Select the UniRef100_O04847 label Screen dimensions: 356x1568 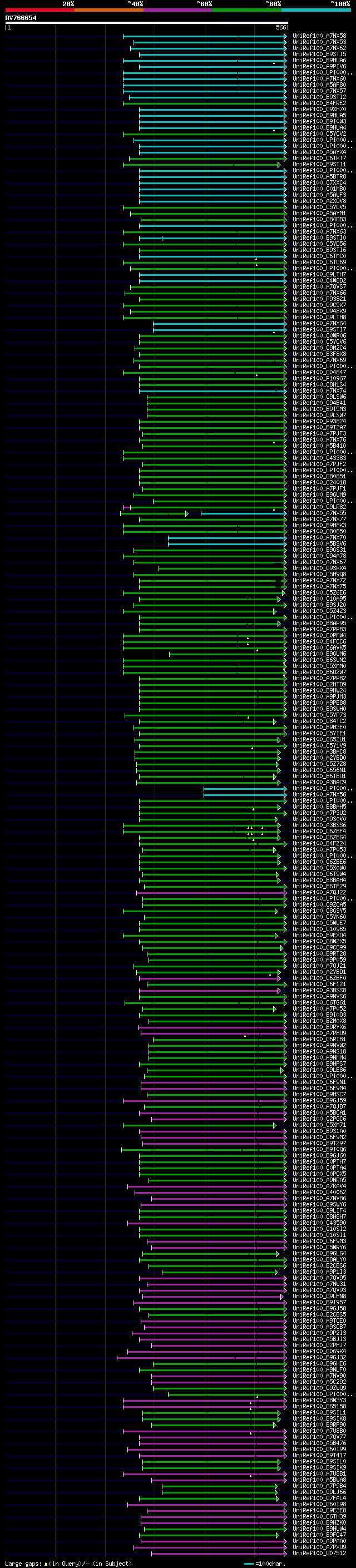pos(319,372)
